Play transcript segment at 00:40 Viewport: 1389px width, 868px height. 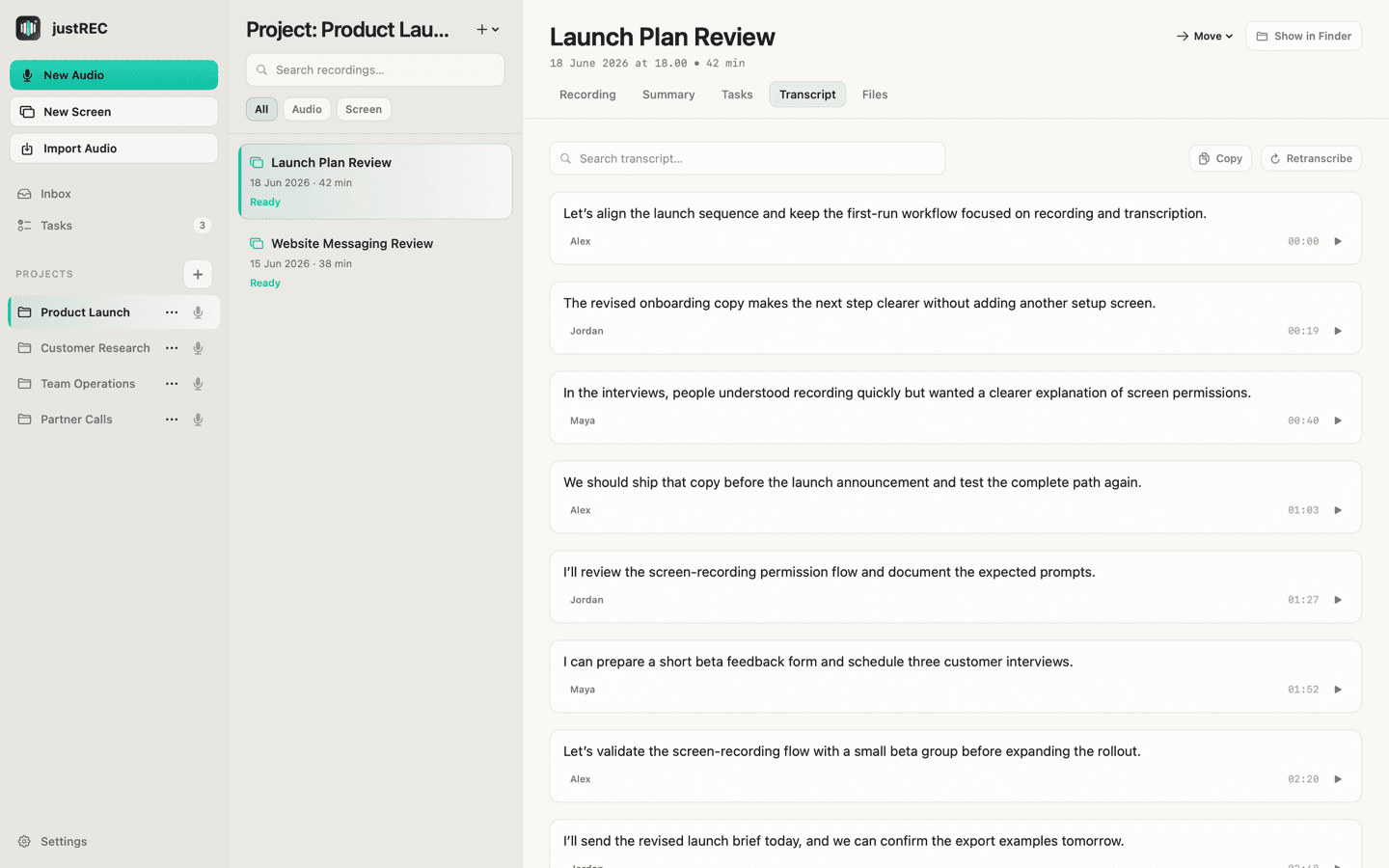pos(1338,420)
